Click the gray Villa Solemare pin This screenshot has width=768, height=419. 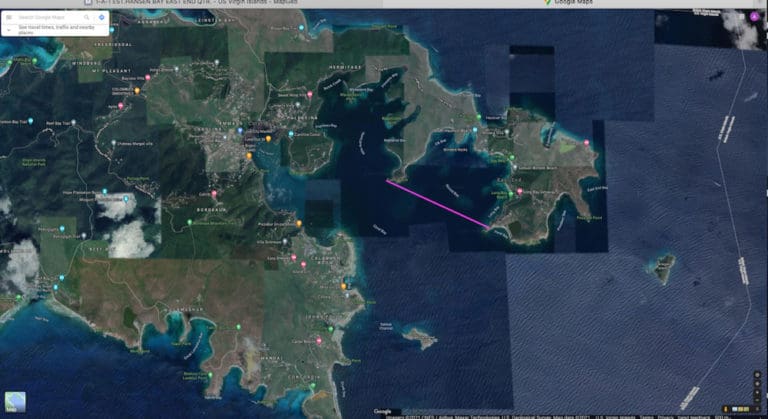point(285,242)
